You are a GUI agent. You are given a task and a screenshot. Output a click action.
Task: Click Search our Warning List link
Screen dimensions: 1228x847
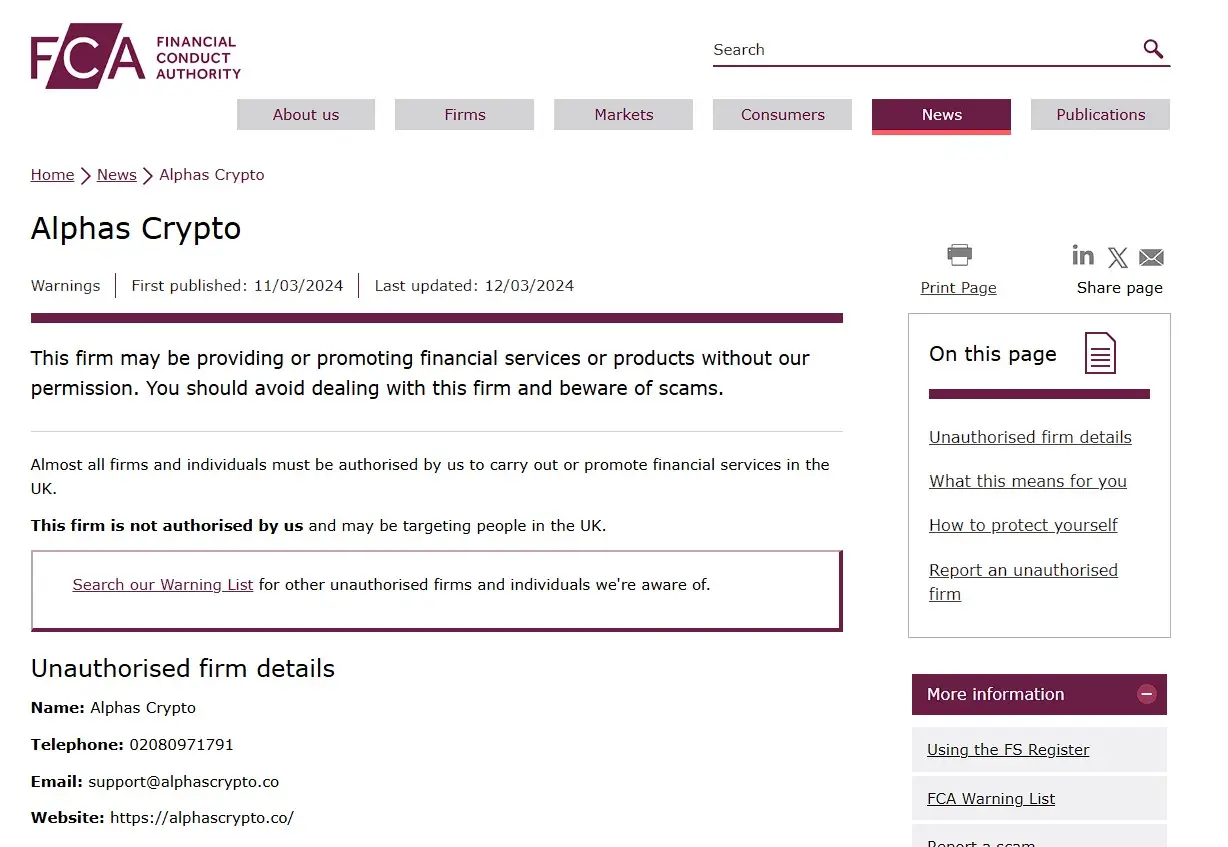tap(163, 585)
